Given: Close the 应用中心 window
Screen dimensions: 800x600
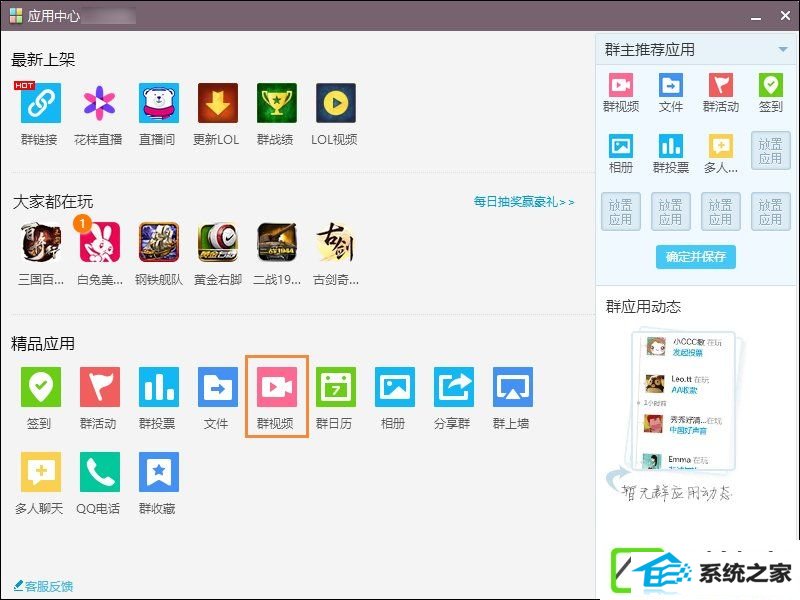Looking at the screenshot, I should [786, 16].
